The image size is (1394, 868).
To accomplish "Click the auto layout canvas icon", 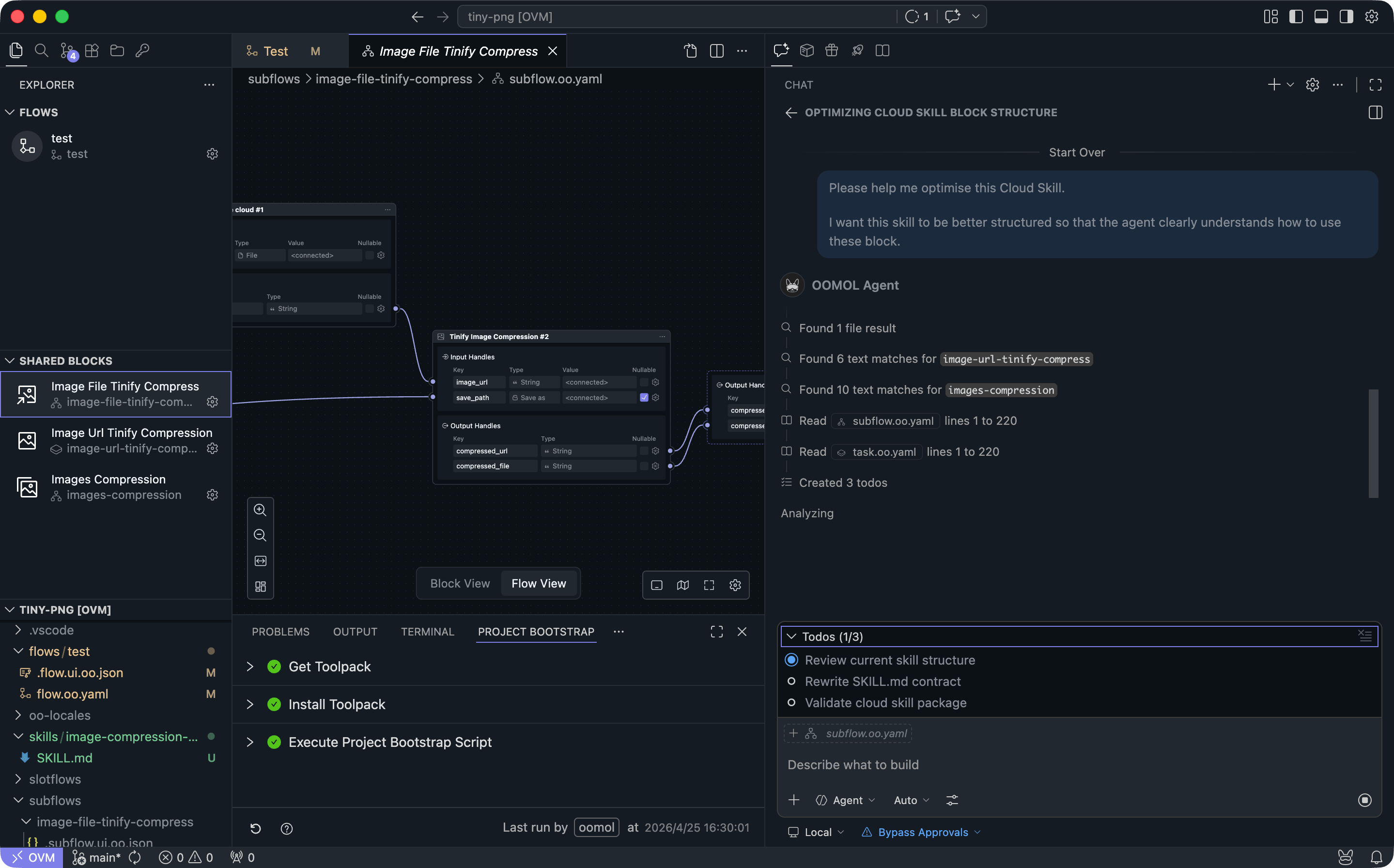I will [x=260, y=587].
